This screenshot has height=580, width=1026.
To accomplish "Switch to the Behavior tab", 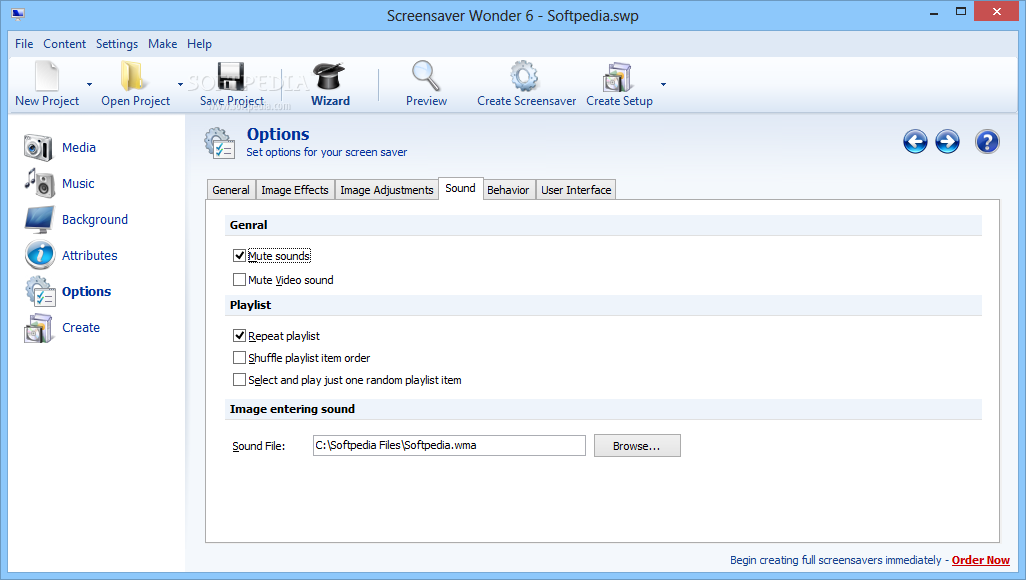I will 508,190.
